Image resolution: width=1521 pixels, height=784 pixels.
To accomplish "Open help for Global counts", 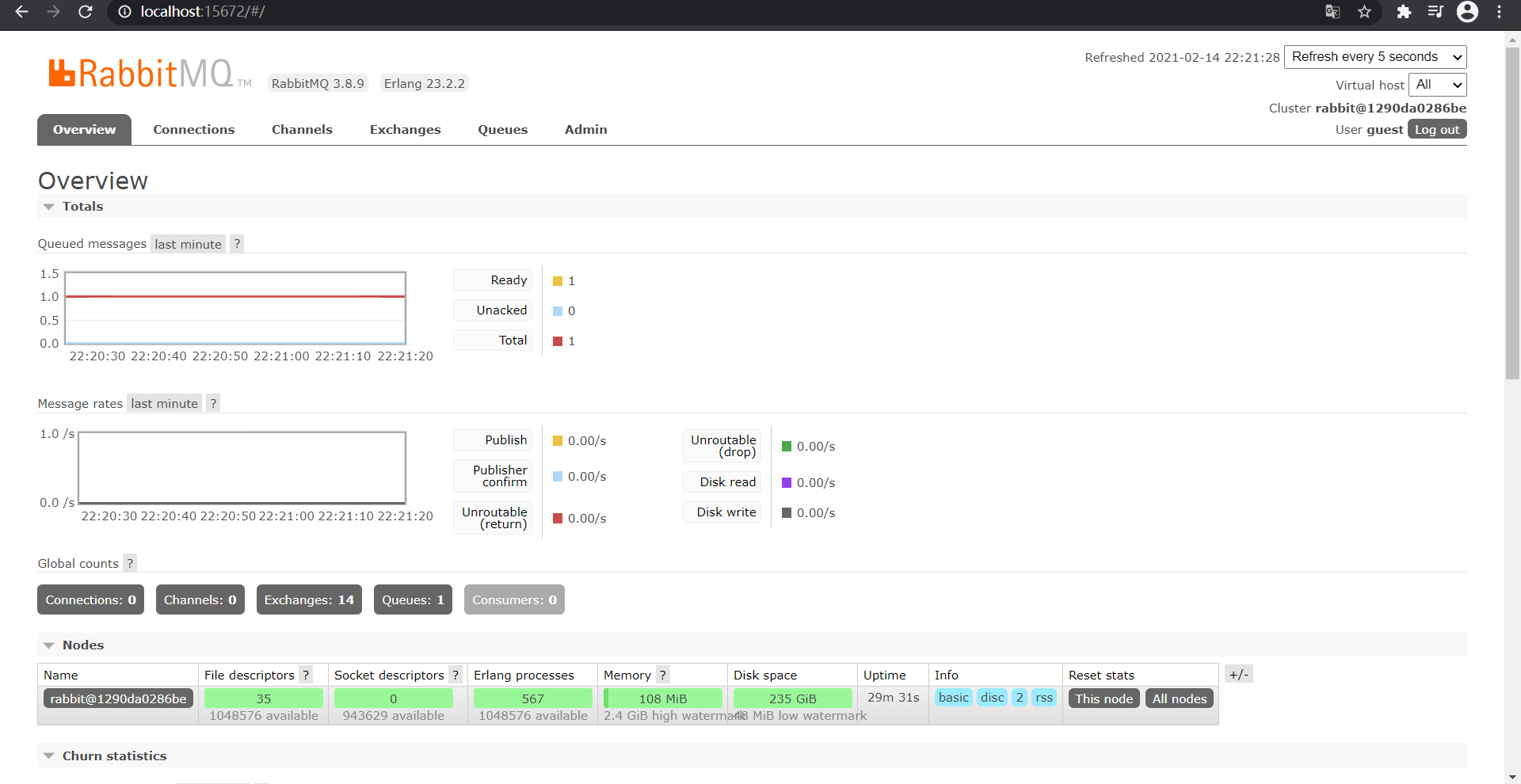I will (130, 564).
